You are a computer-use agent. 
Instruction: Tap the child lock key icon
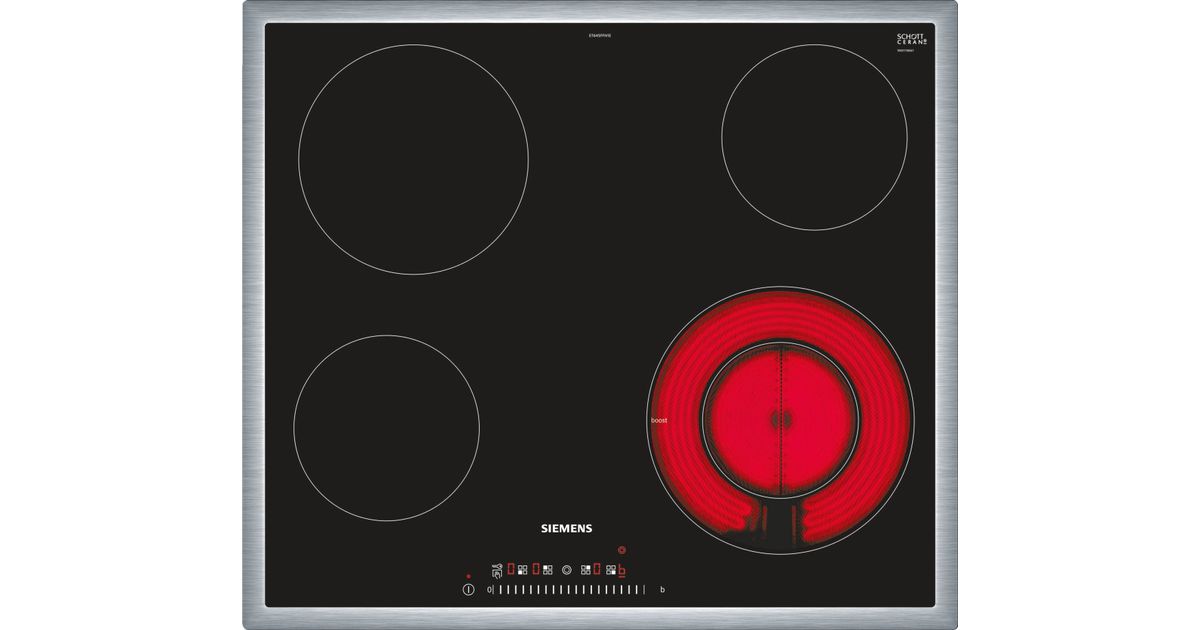click(x=497, y=571)
